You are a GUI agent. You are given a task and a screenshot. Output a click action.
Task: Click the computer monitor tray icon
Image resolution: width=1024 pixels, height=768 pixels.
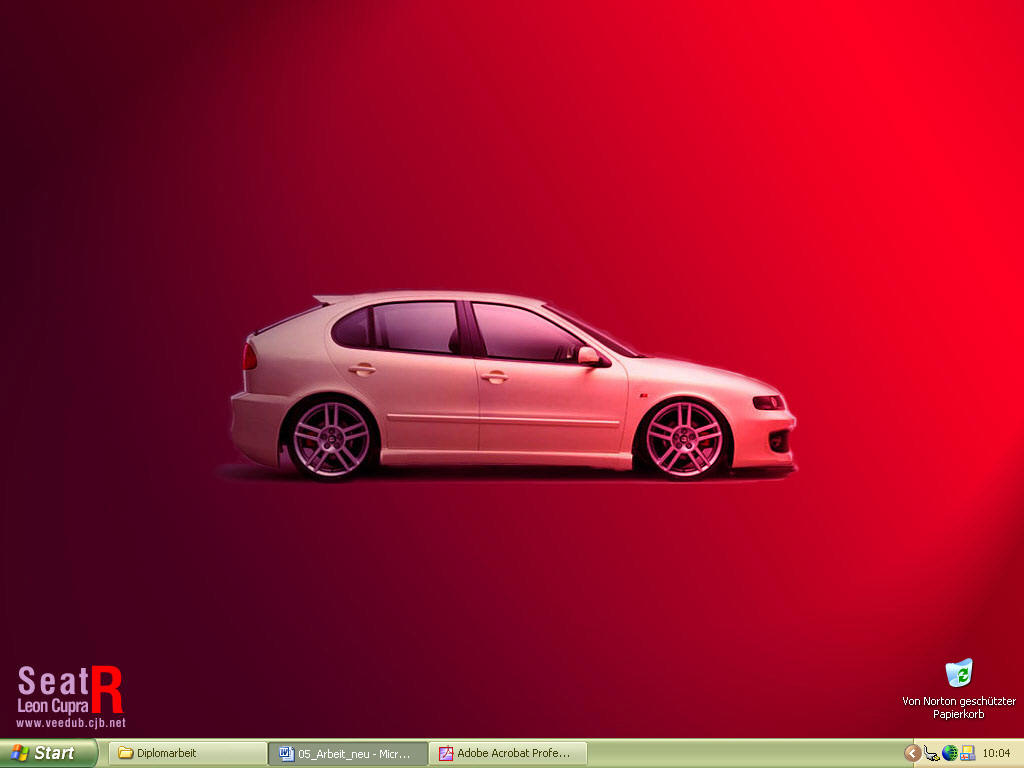pyautogui.click(x=967, y=754)
